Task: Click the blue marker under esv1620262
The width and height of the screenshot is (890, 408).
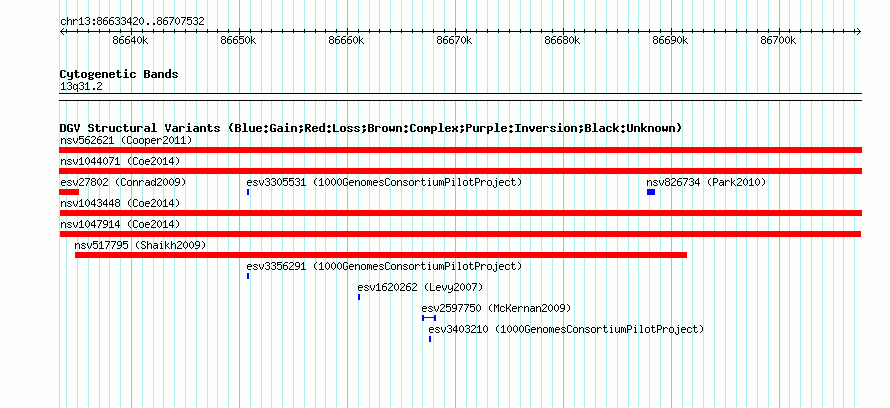Action: (x=359, y=297)
